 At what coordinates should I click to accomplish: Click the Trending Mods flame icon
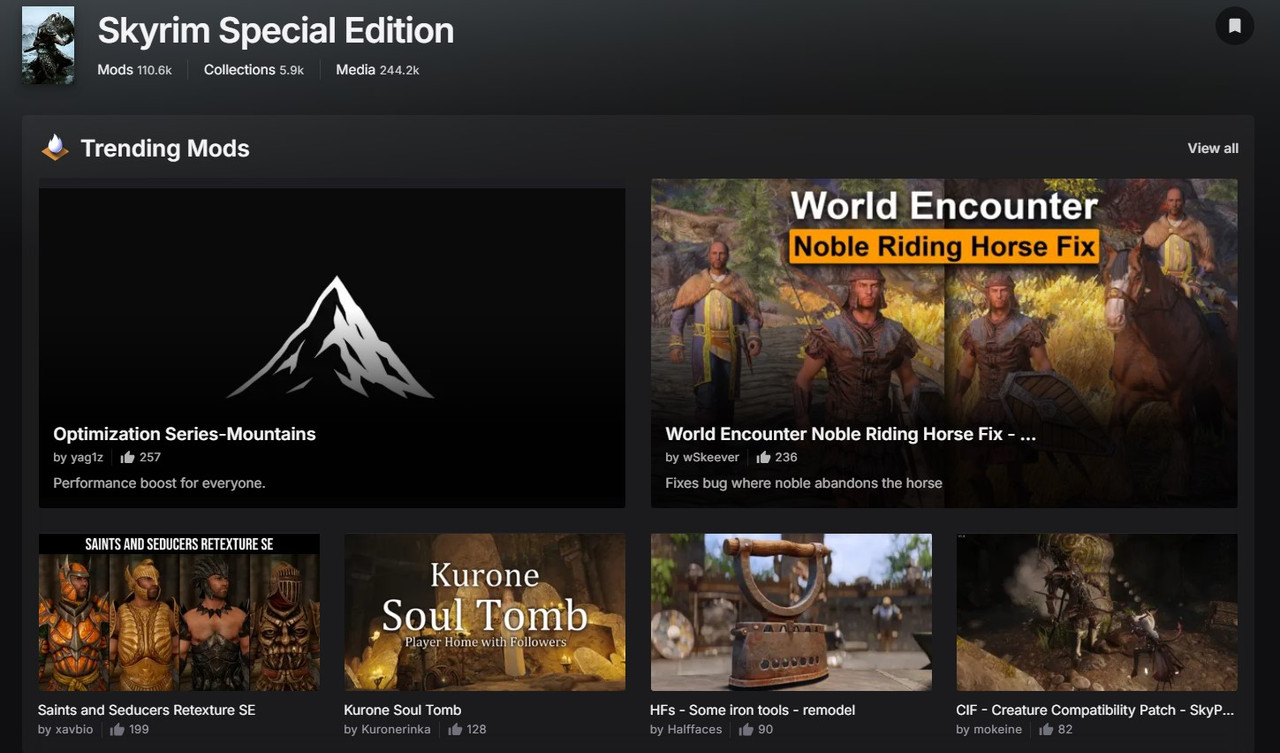pyautogui.click(x=55, y=148)
